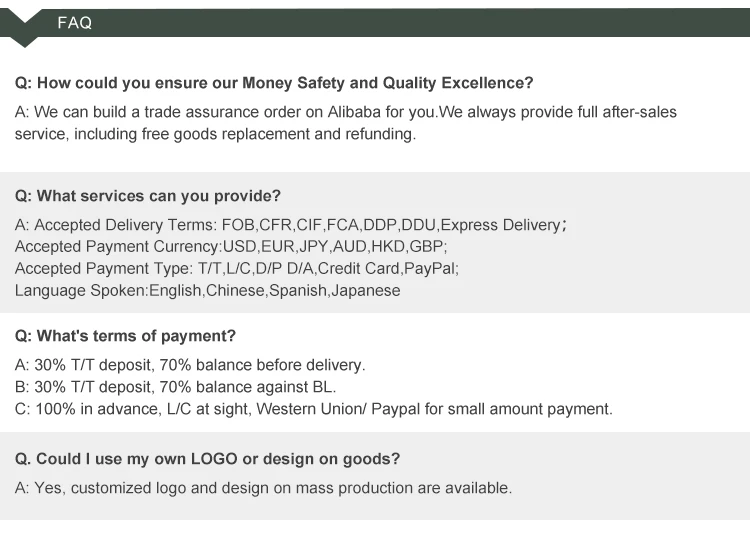Click the customized logo answer text
Viewport: 750px width, 540px height.
(x=263, y=488)
